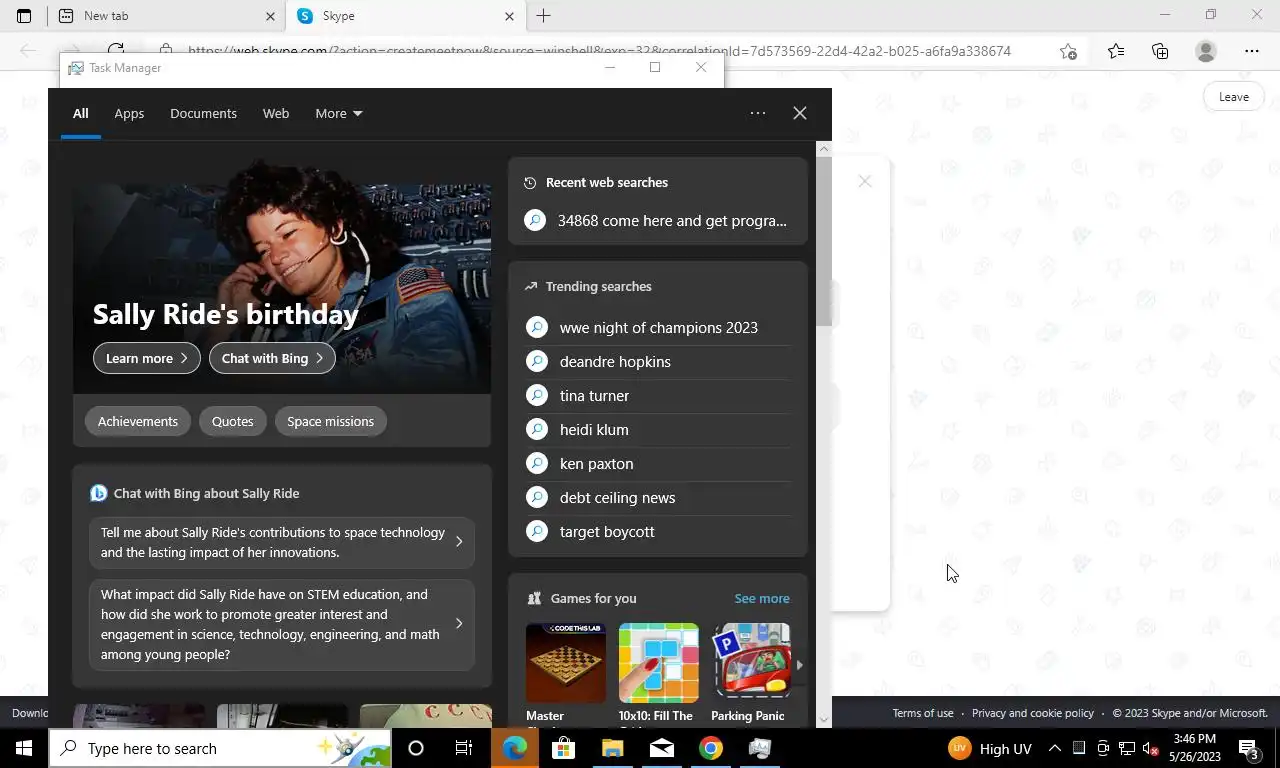Open search panel options ellipsis
1280x768 pixels.
(x=758, y=113)
